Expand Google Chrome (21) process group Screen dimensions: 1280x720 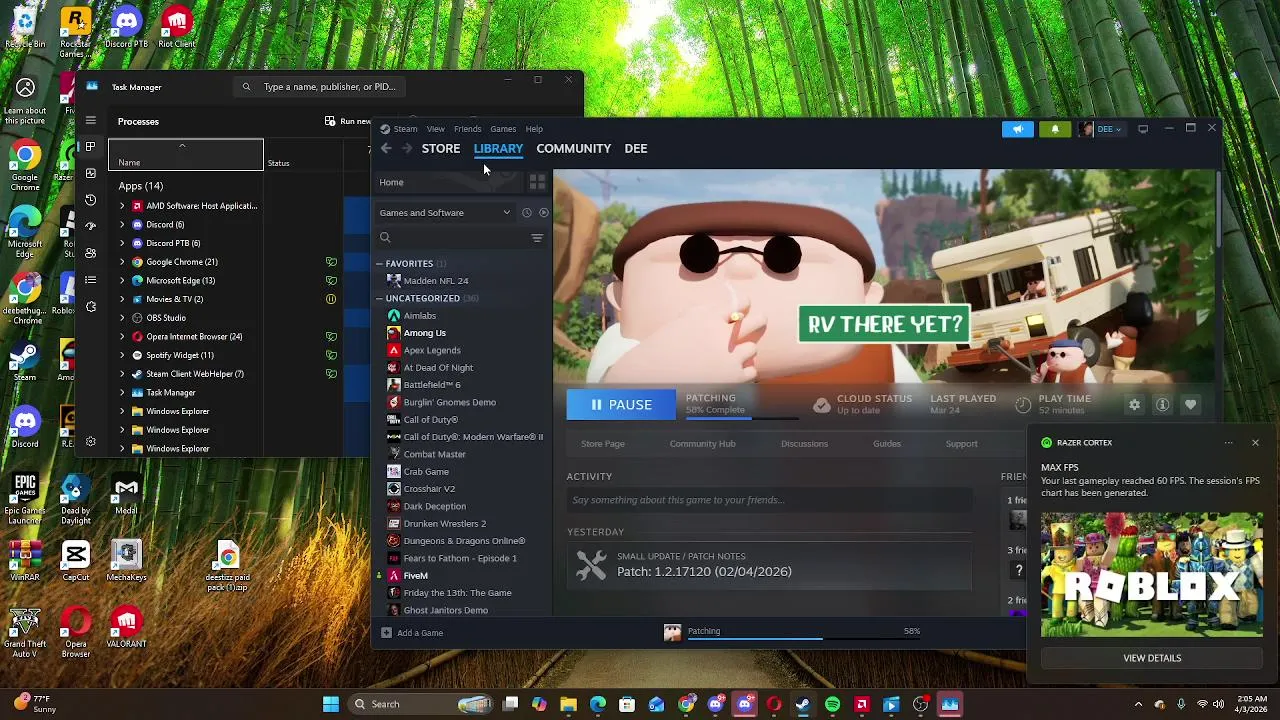(122, 262)
